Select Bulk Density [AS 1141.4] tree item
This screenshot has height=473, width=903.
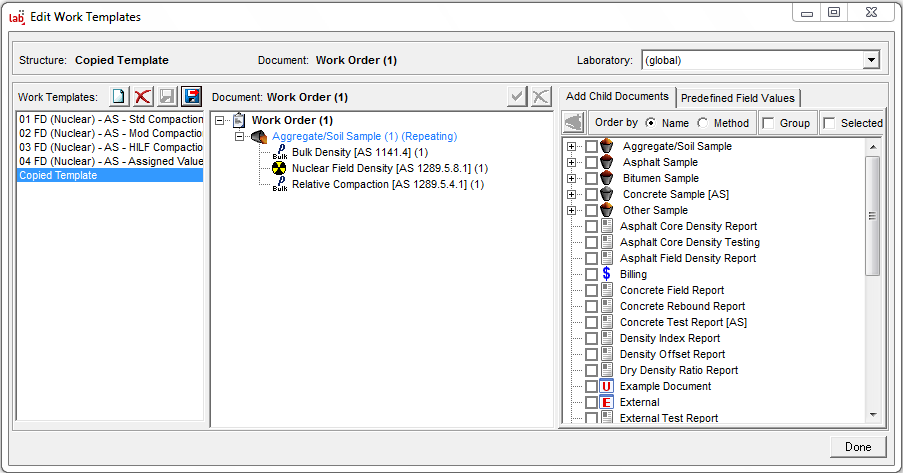pyautogui.click(x=352, y=152)
